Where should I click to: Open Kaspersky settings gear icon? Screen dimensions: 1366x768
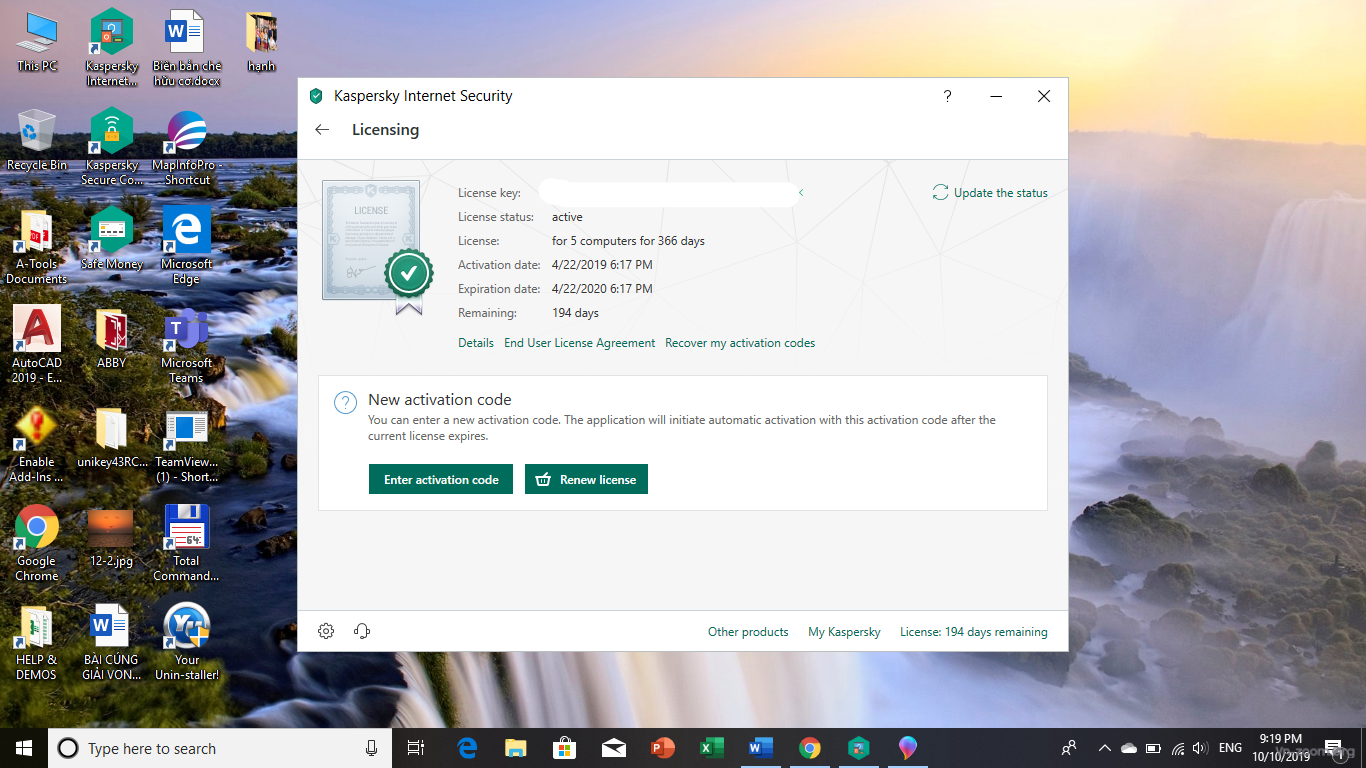click(x=326, y=631)
